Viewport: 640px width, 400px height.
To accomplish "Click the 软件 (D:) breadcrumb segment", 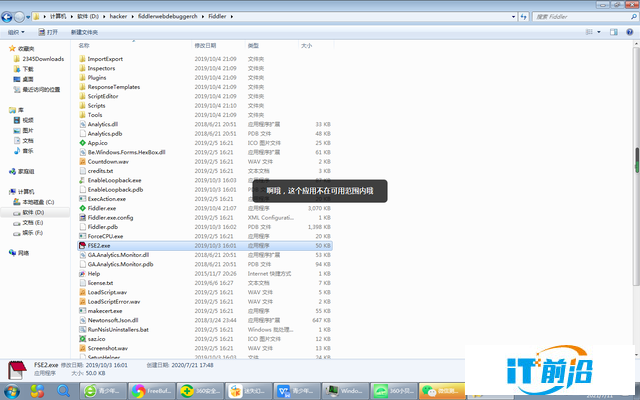I will [x=88, y=17].
